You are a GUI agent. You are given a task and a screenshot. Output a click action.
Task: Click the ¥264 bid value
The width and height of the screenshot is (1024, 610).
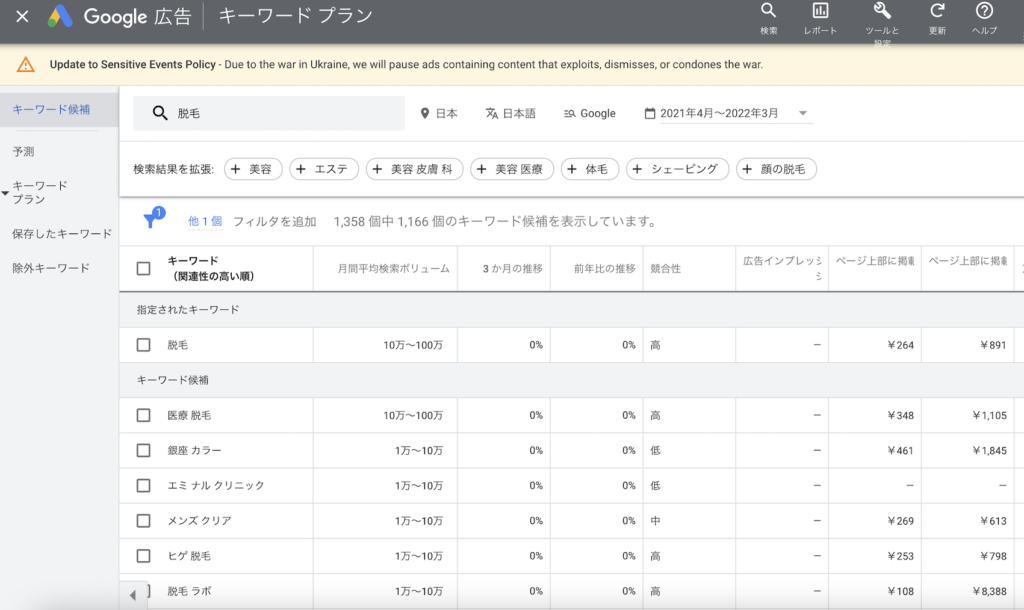point(901,345)
